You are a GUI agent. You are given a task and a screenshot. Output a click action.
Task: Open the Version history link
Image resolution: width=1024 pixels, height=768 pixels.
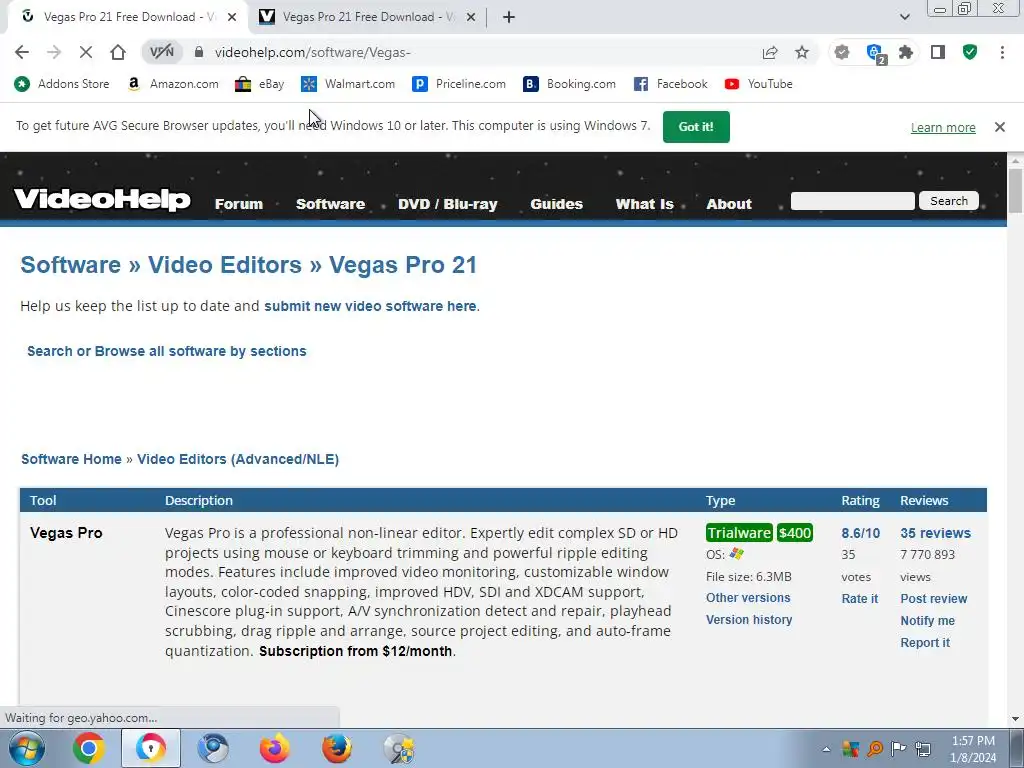click(749, 620)
